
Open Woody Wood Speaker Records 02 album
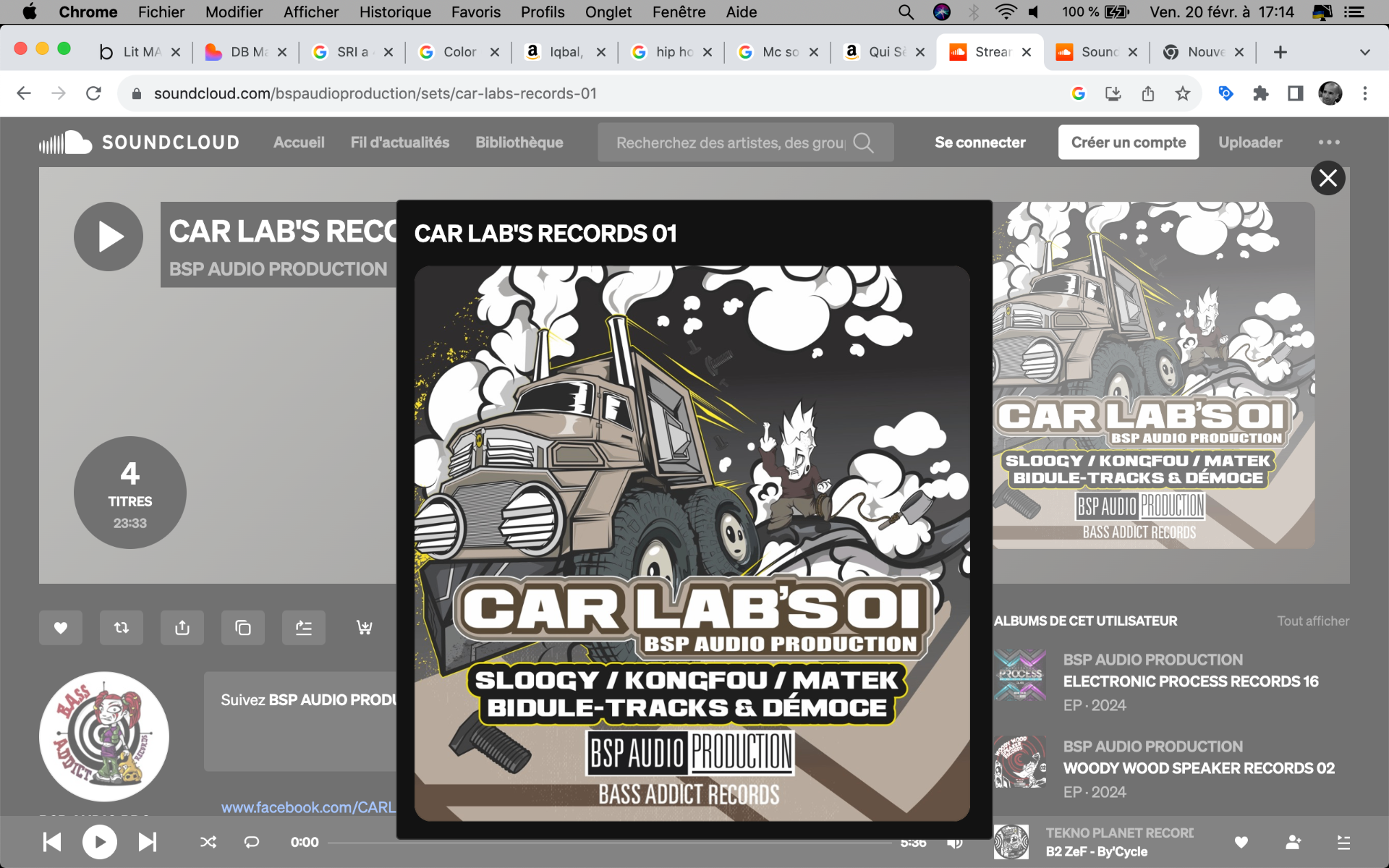point(1199,768)
